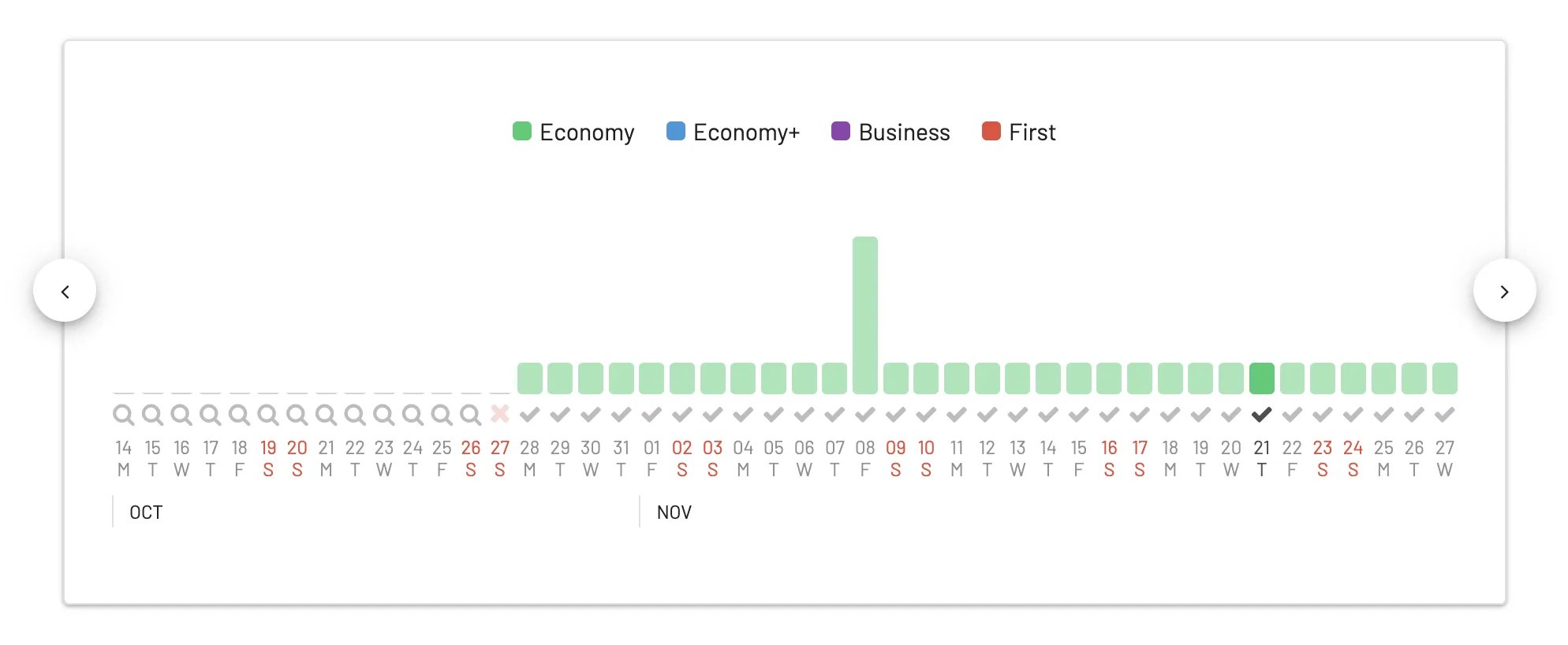Image resolution: width=1568 pixels, height=645 pixels.
Task: Select the highlighted green bar on November 21
Action: pyautogui.click(x=1261, y=378)
